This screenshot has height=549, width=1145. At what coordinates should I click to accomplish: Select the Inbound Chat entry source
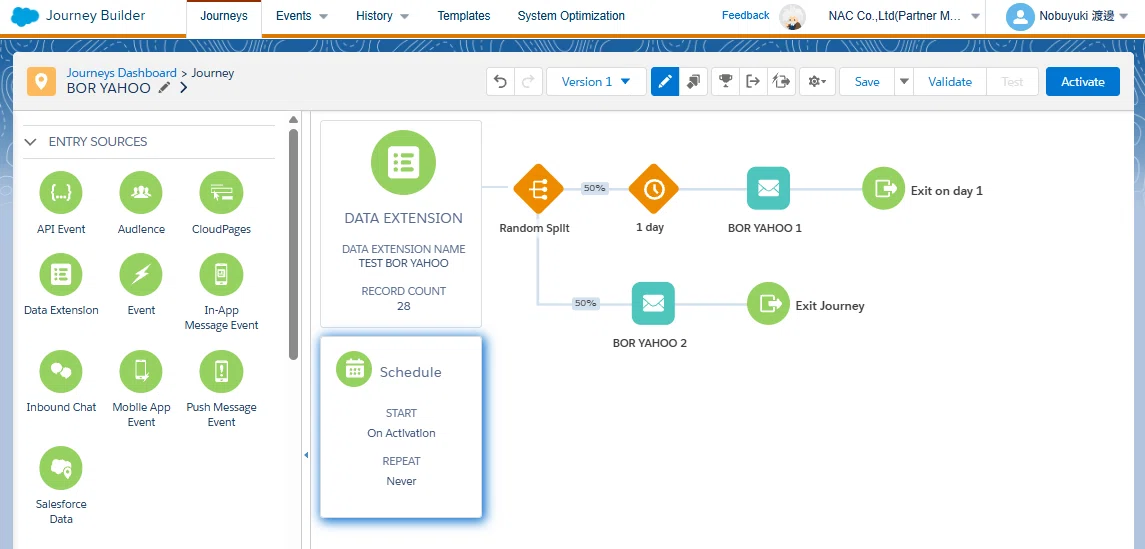tap(61, 372)
